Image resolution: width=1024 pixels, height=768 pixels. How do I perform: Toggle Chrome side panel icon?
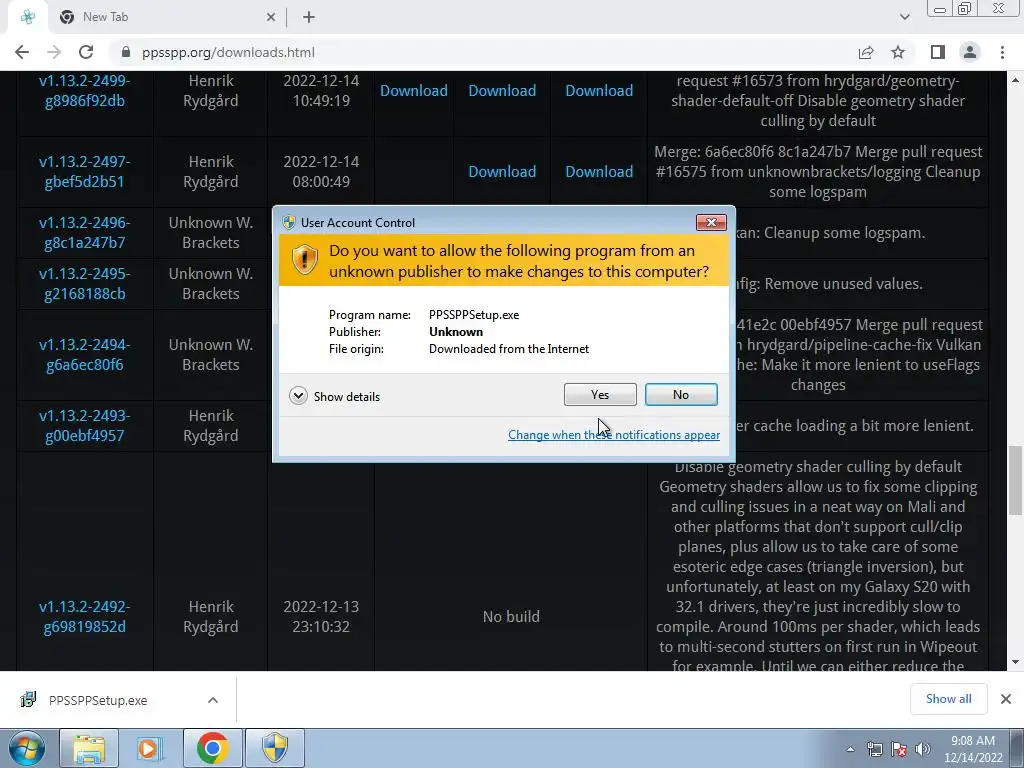coord(938,52)
